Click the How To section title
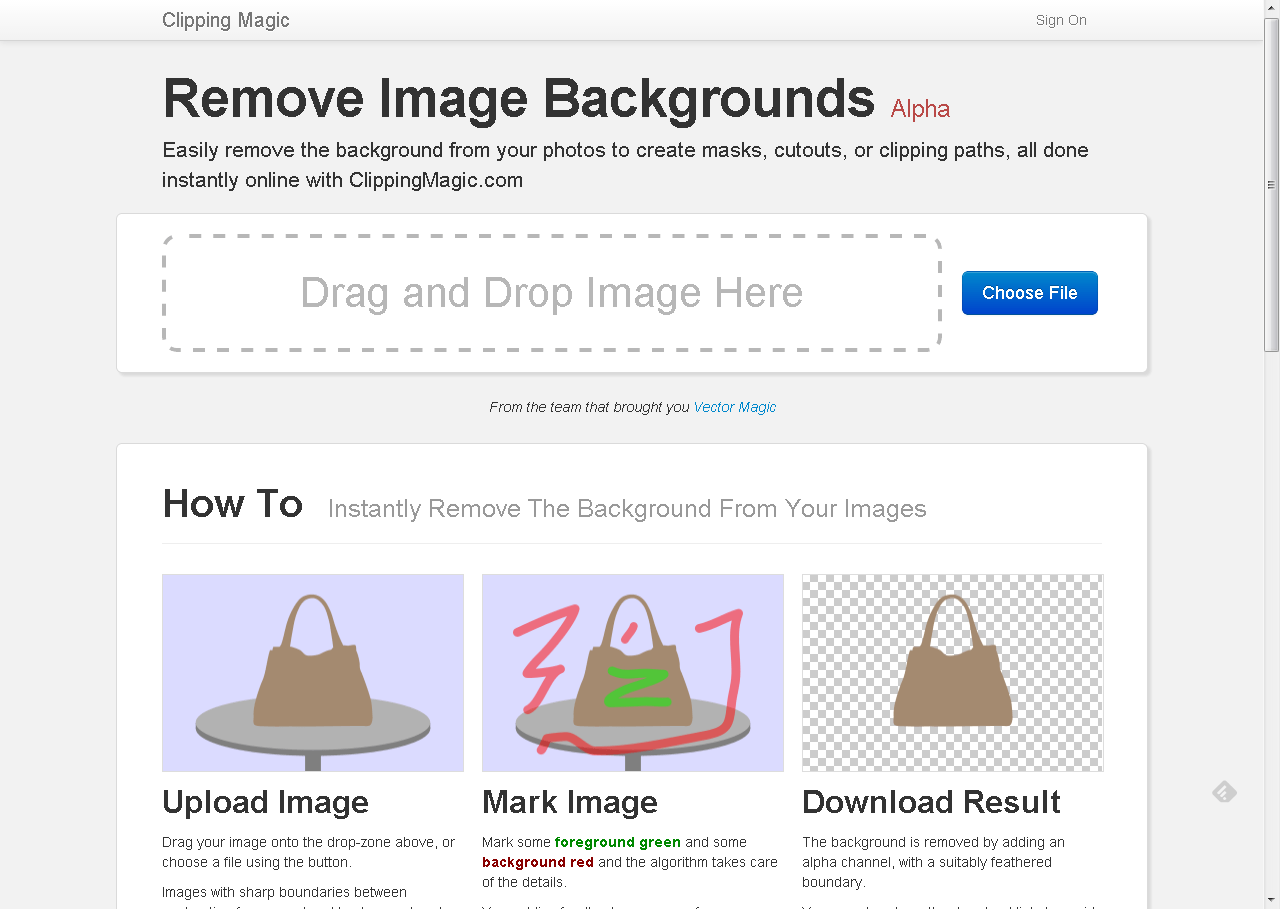This screenshot has width=1280, height=909. 232,504
